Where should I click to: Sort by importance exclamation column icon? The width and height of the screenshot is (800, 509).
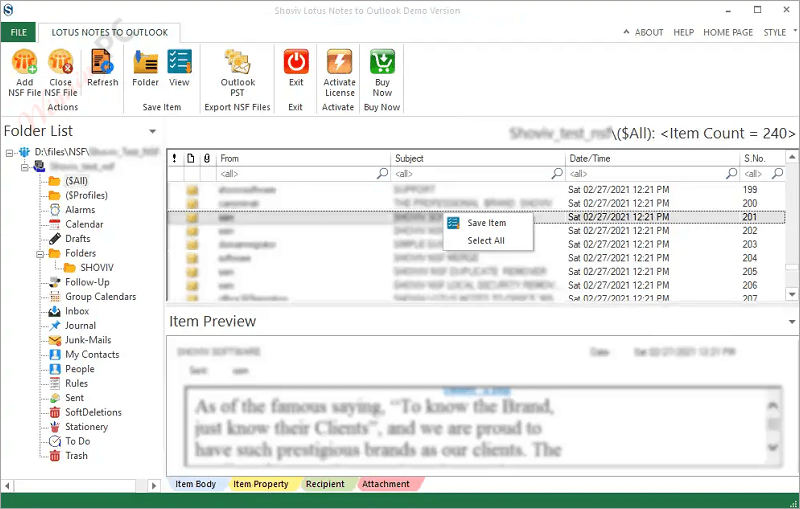click(x=174, y=159)
